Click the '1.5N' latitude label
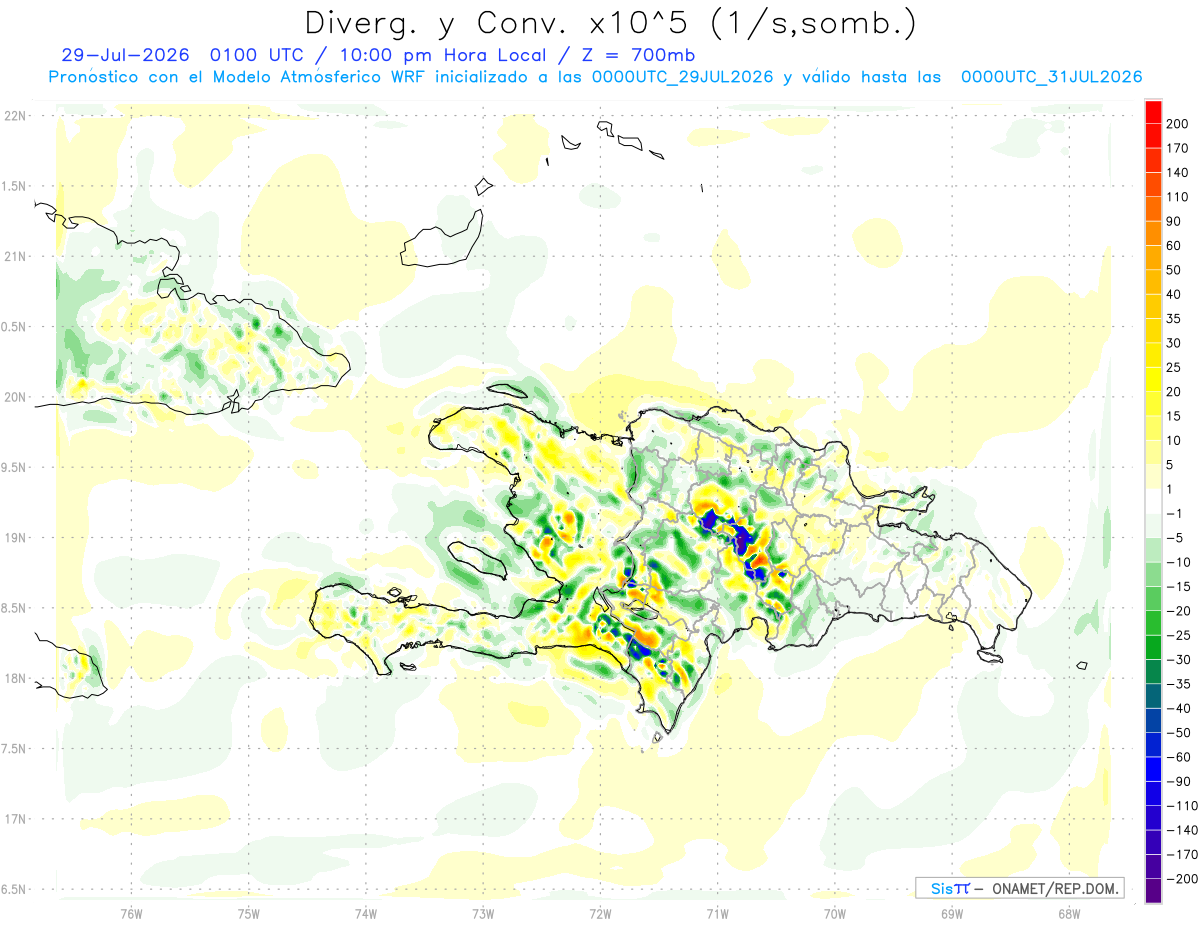 [14, 186]
